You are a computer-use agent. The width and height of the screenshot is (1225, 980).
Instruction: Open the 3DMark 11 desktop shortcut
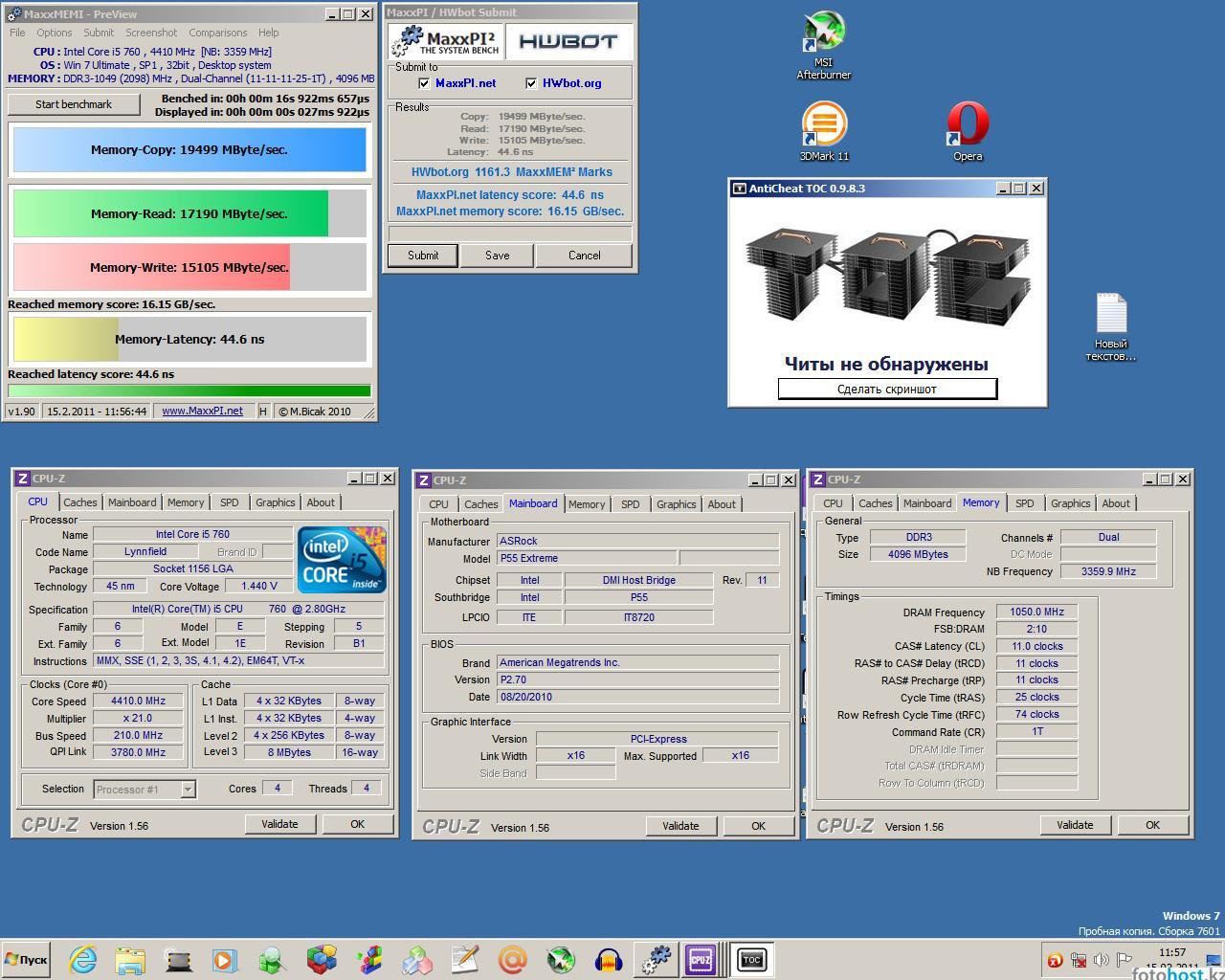(824, 132)
